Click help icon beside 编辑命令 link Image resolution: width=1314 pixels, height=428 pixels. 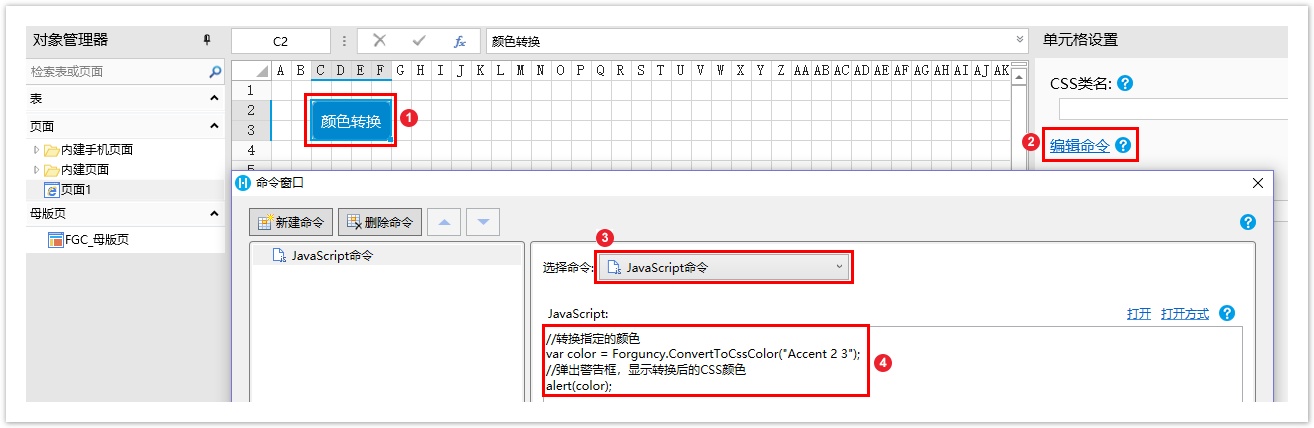1123,145
